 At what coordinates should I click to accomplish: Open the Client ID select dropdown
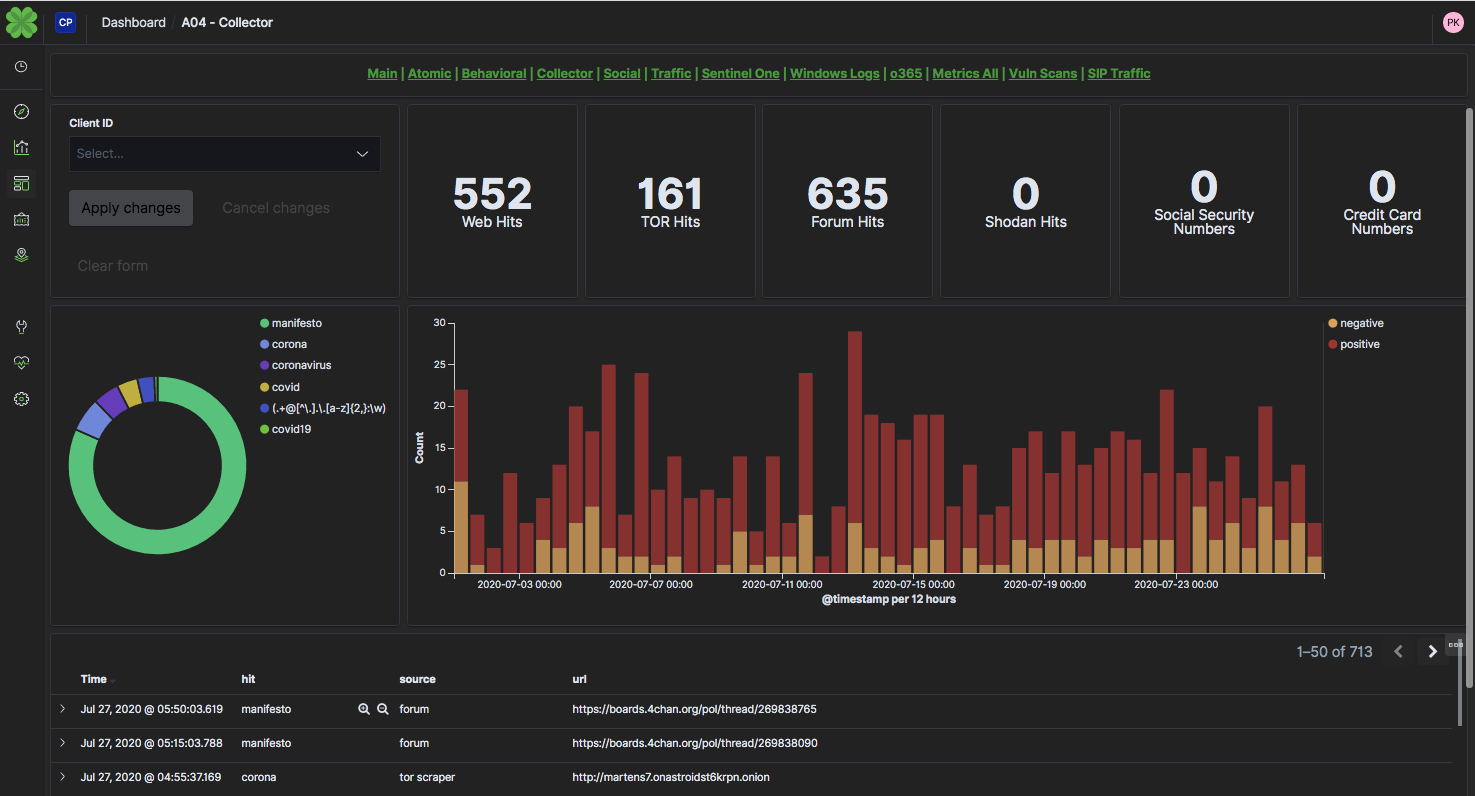coord(224,154)
